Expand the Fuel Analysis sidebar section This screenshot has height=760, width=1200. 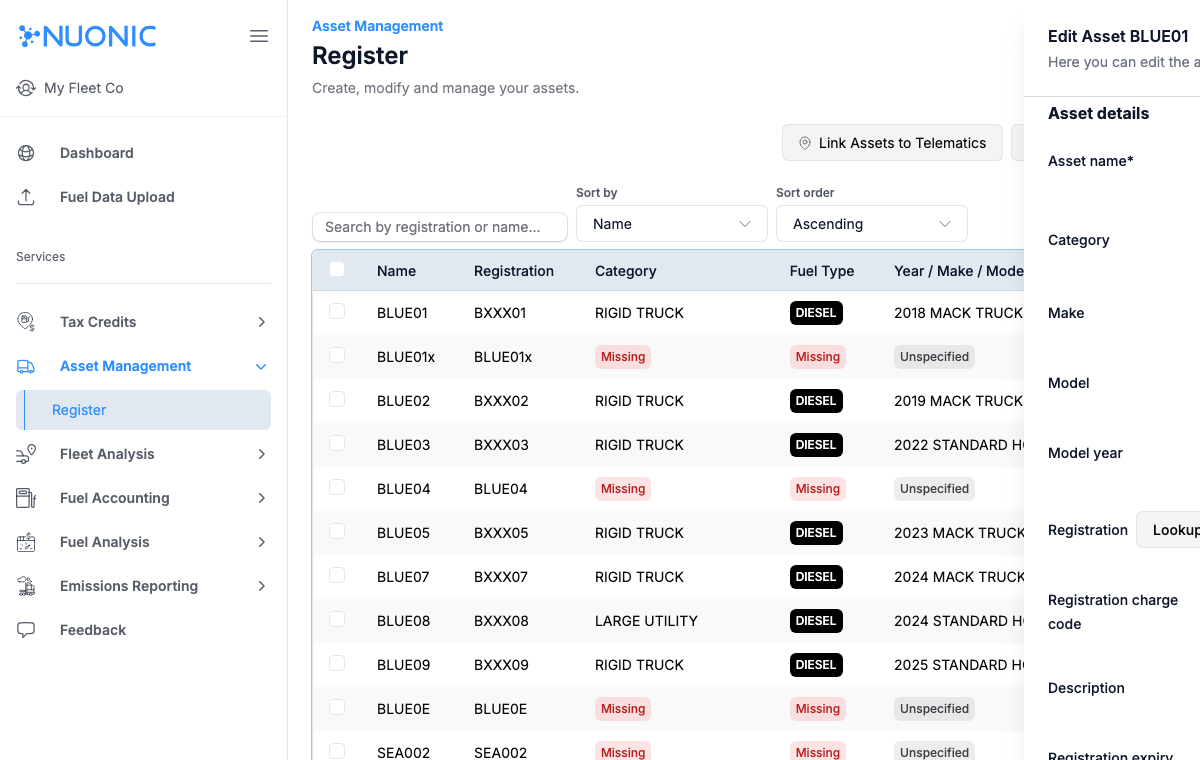(x=260, y=541)
